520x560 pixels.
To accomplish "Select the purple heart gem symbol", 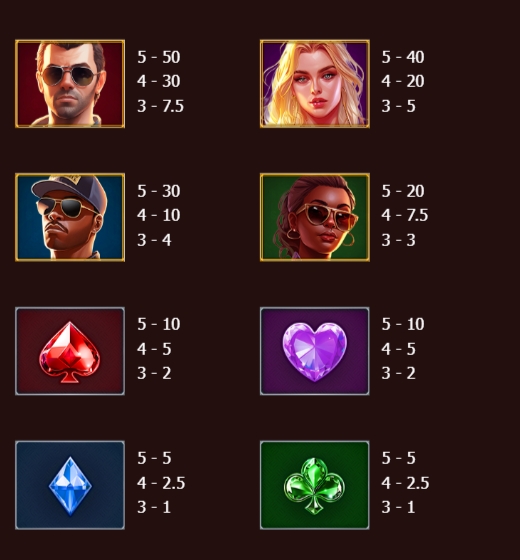I will click(x=315, y=351).
